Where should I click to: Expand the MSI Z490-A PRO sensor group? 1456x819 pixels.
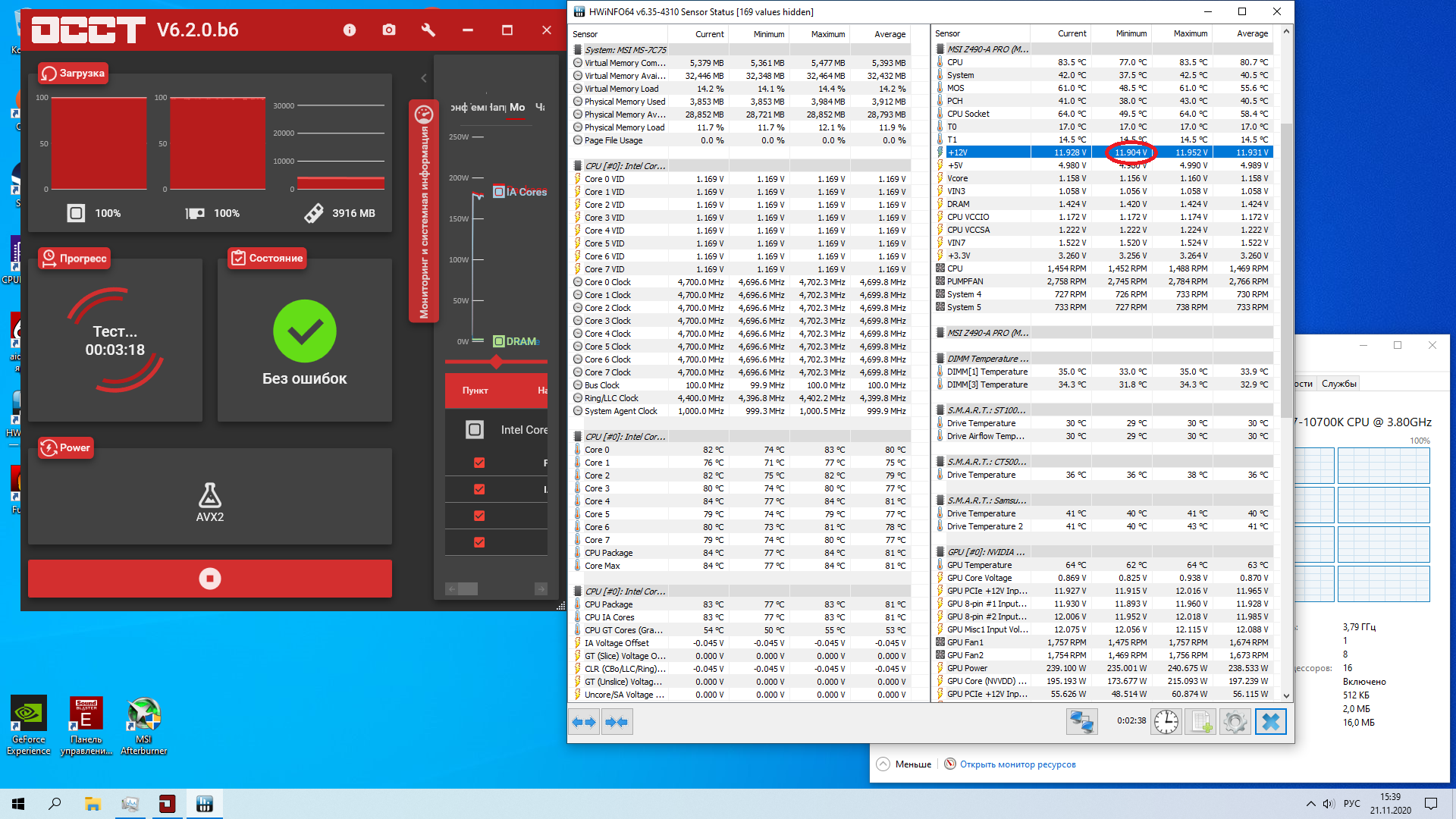point(987,333)
